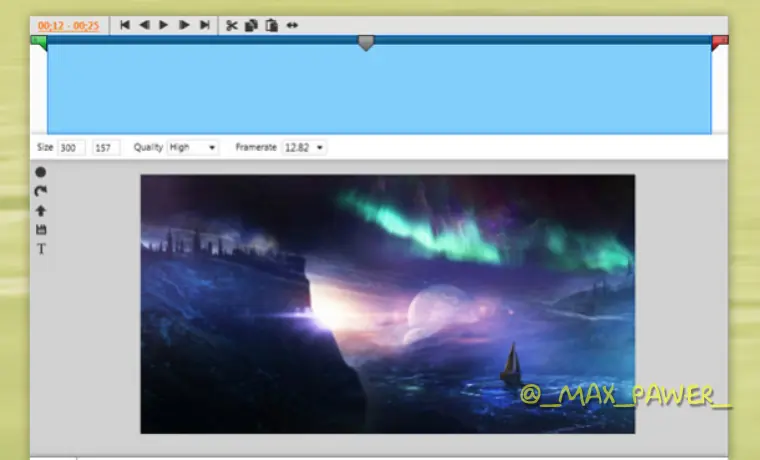
Task: Edit the width field showing 300
Action: [x=71, y=148]
